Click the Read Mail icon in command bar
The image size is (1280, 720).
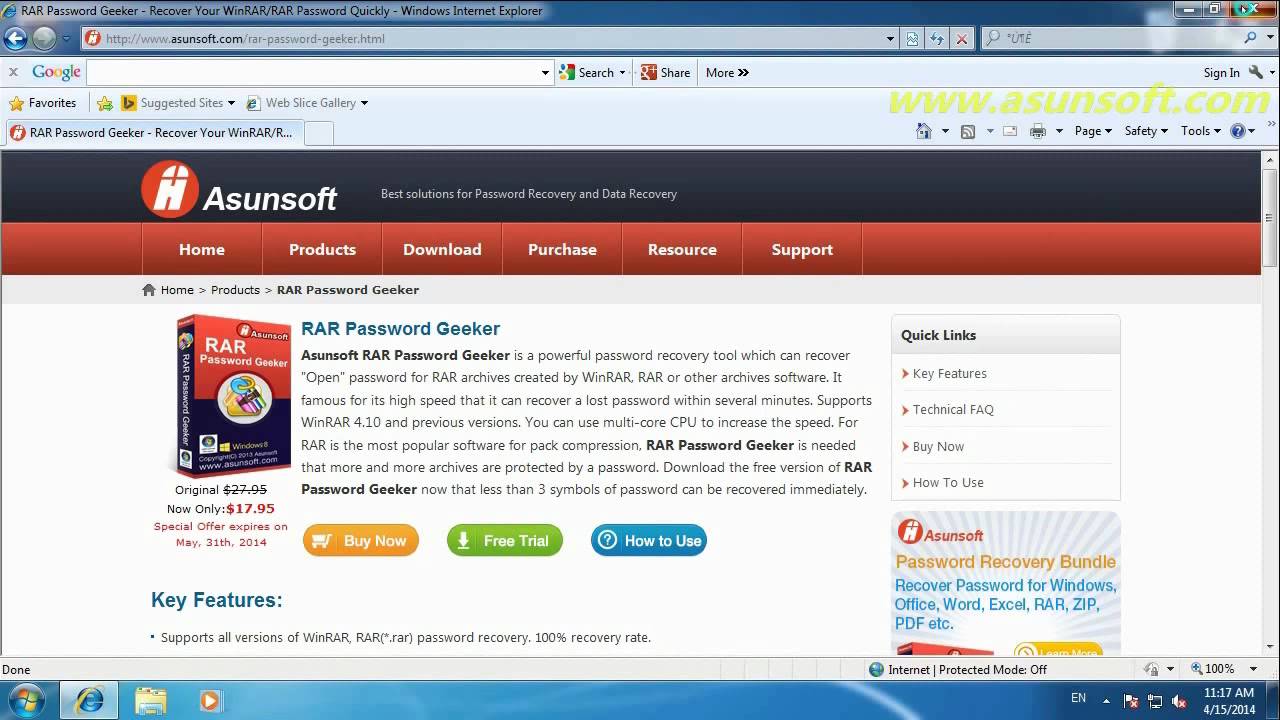(x=1010, y=131)
